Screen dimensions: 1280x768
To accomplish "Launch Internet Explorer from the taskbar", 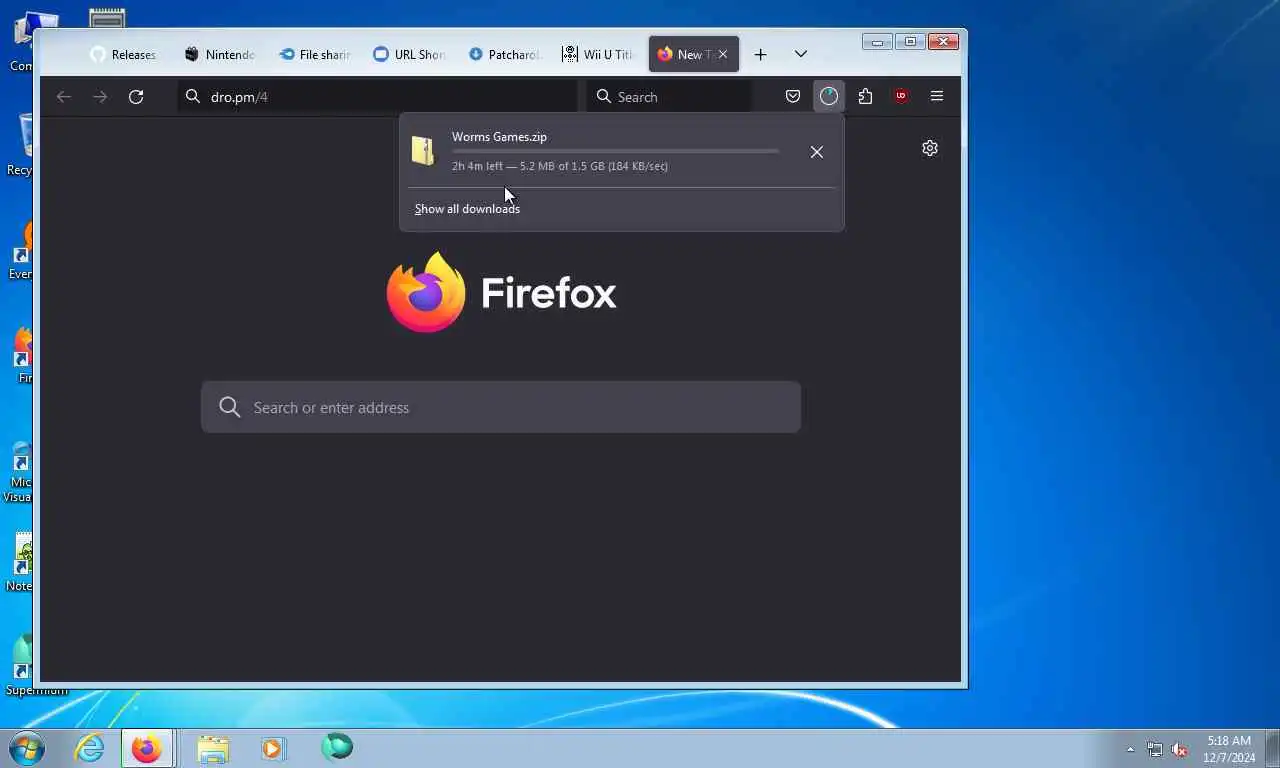I will [x=90, y=748].
